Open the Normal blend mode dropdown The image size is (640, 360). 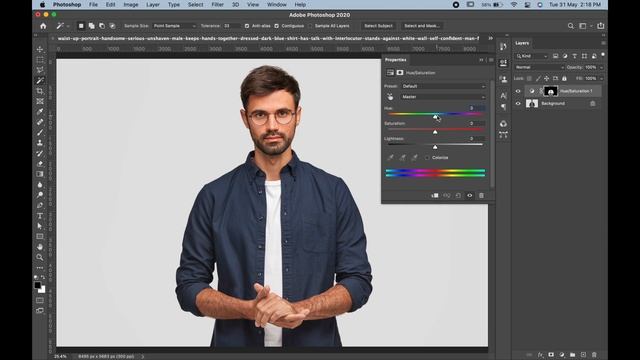(x=539, y=67)
